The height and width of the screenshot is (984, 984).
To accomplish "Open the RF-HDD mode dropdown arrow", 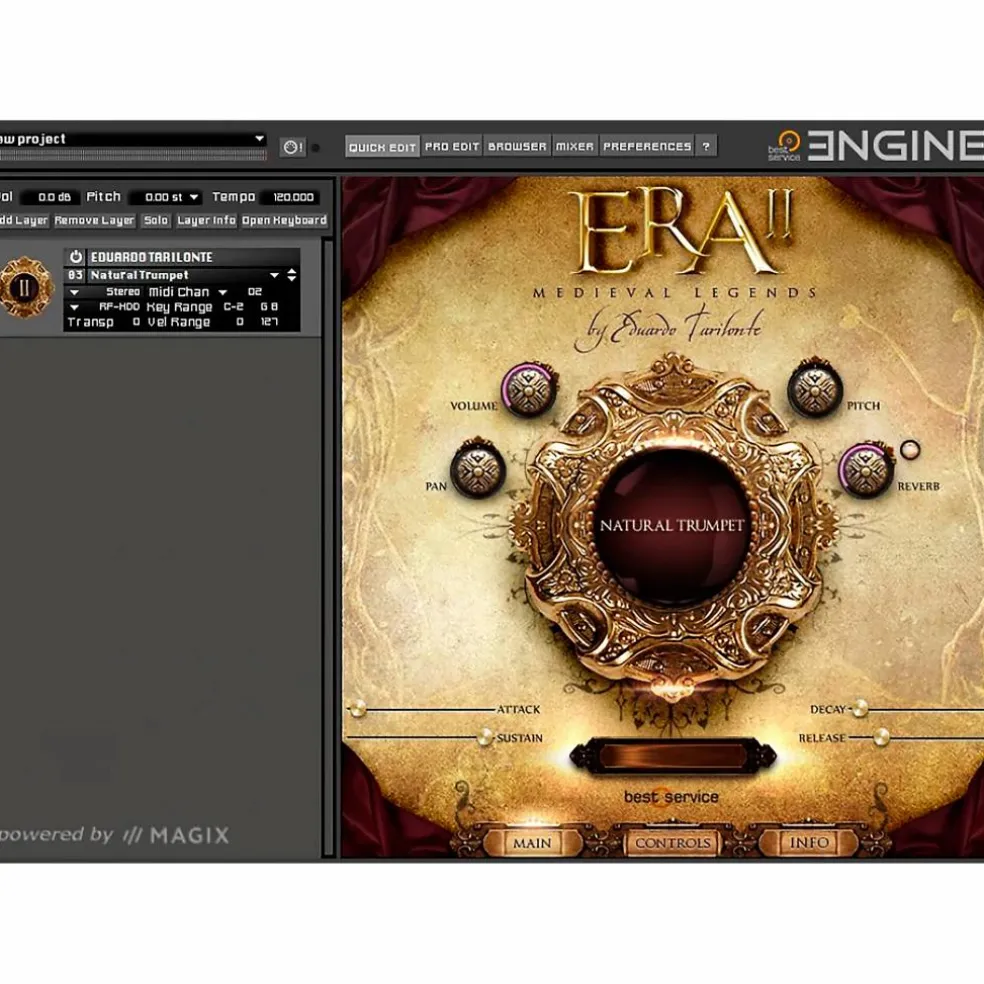I will click(x=74, y=307).
